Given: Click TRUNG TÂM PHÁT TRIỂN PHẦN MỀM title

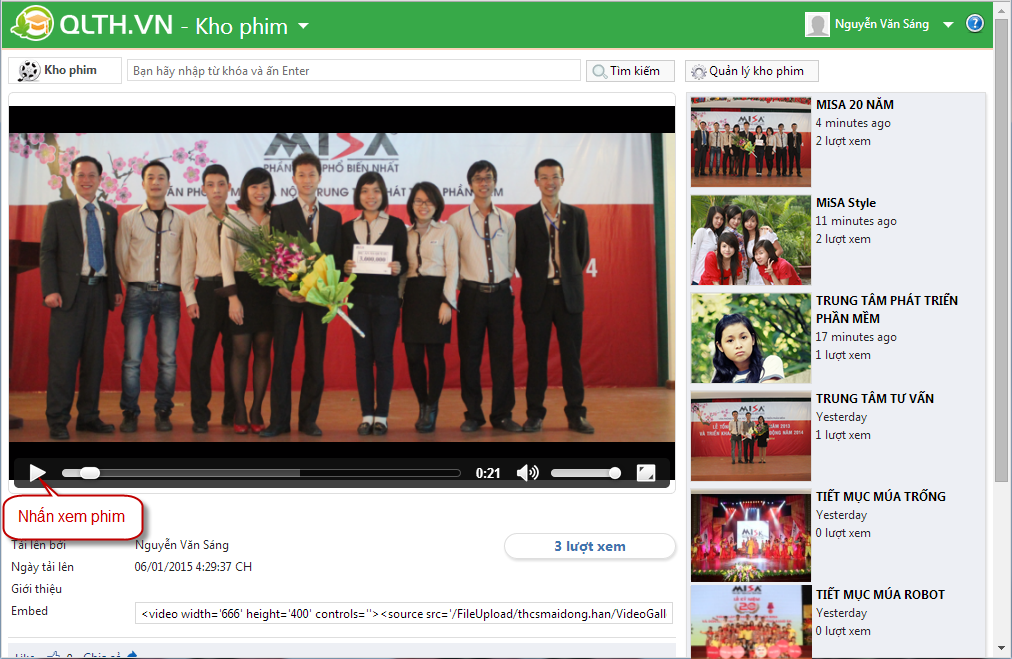Looking at the screenshot, I should click(x=887, y=309).
